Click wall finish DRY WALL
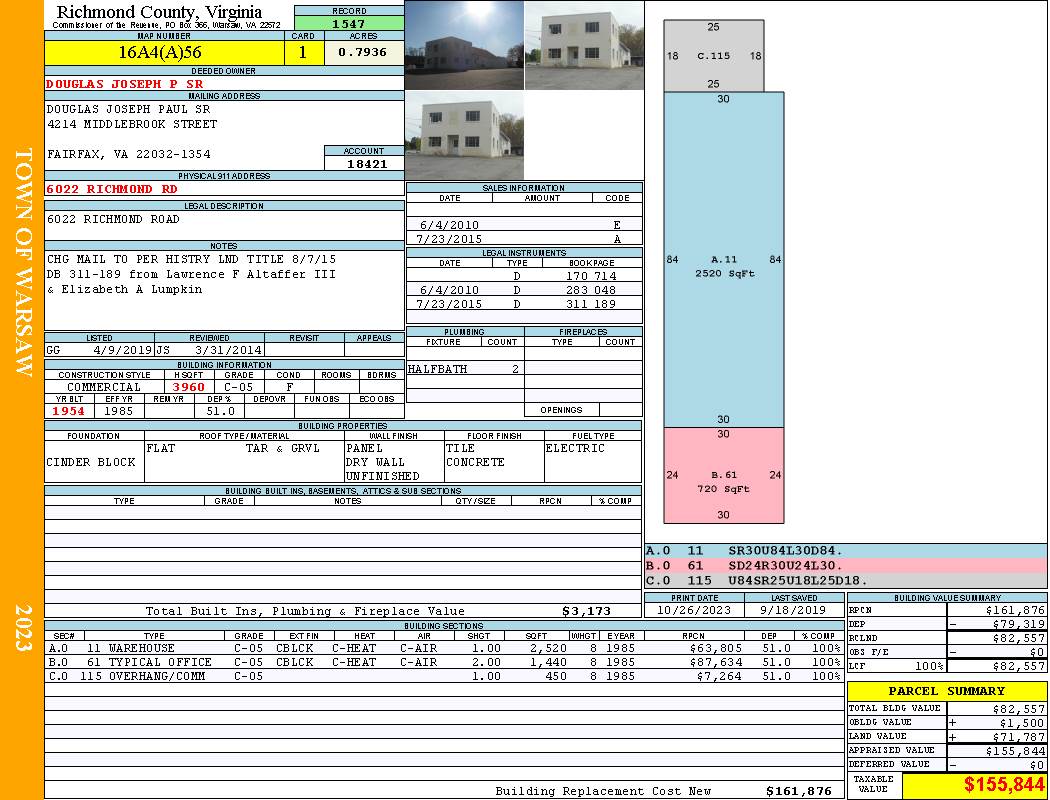This screenshot has height=800, width=1050. pos(375,463)
